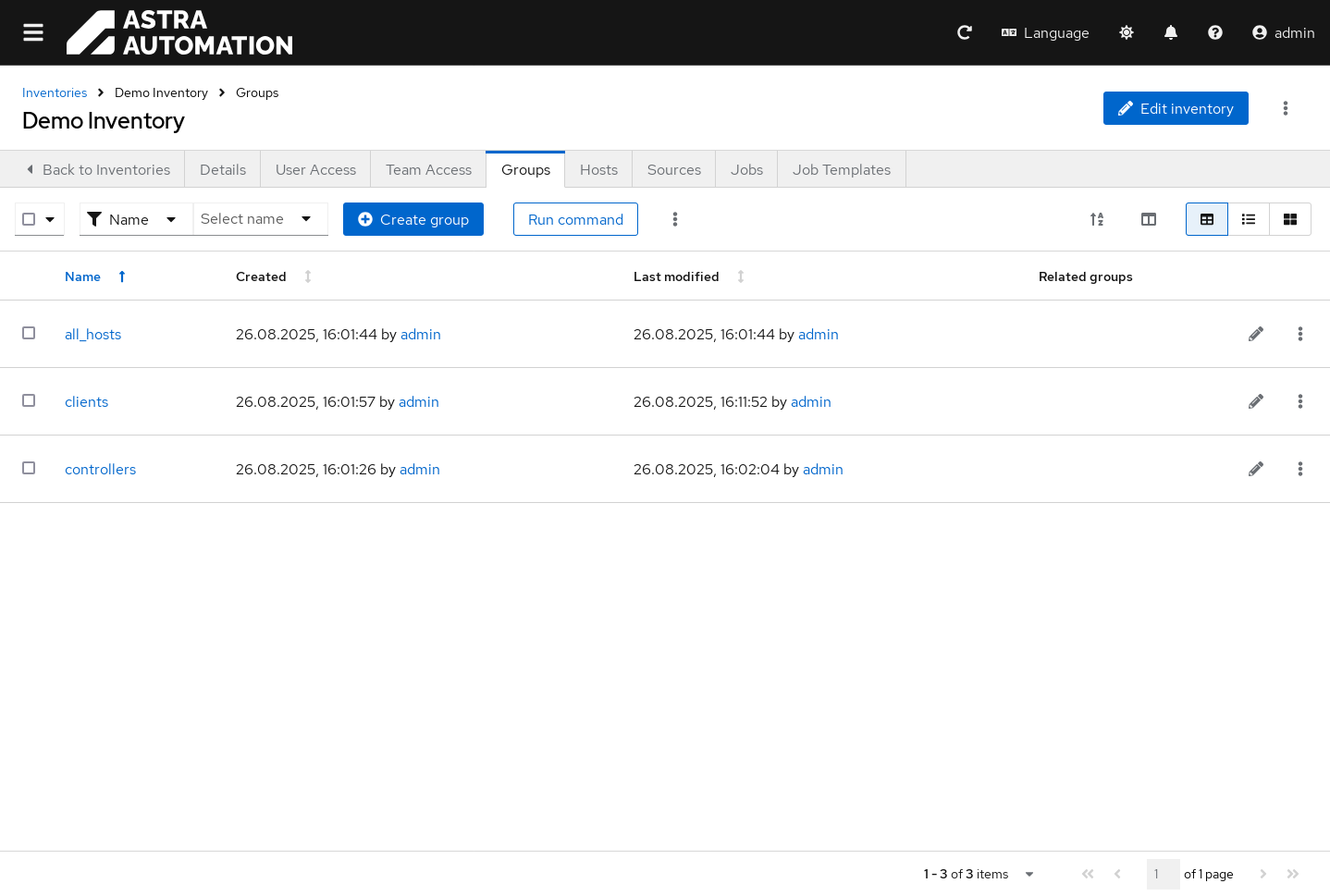Image resolution: width=1330 pixels, height=896 pixels.
Task: Open the help question mark icon
Action: click(1214, 32)
